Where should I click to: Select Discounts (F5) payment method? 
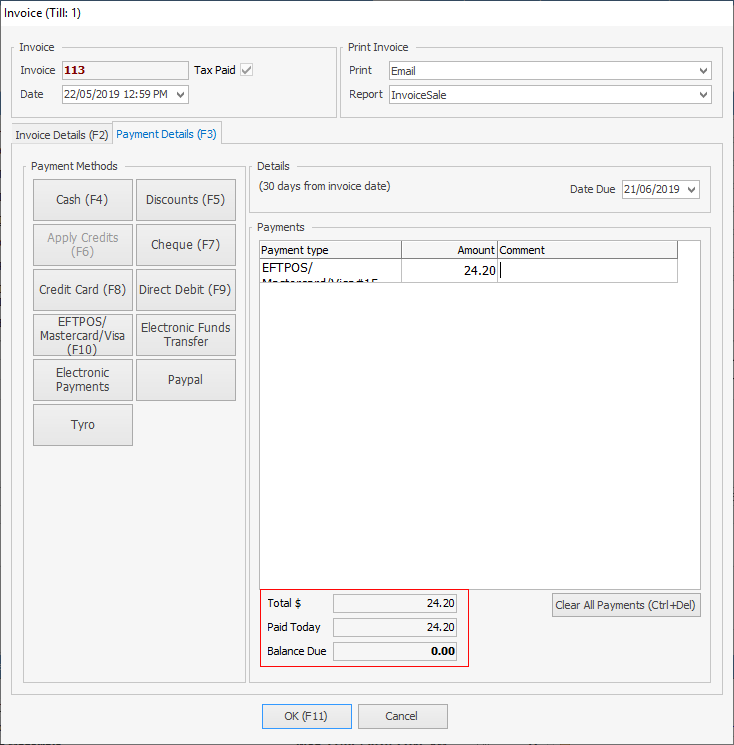pyautogui.click(x=186, y=200)
